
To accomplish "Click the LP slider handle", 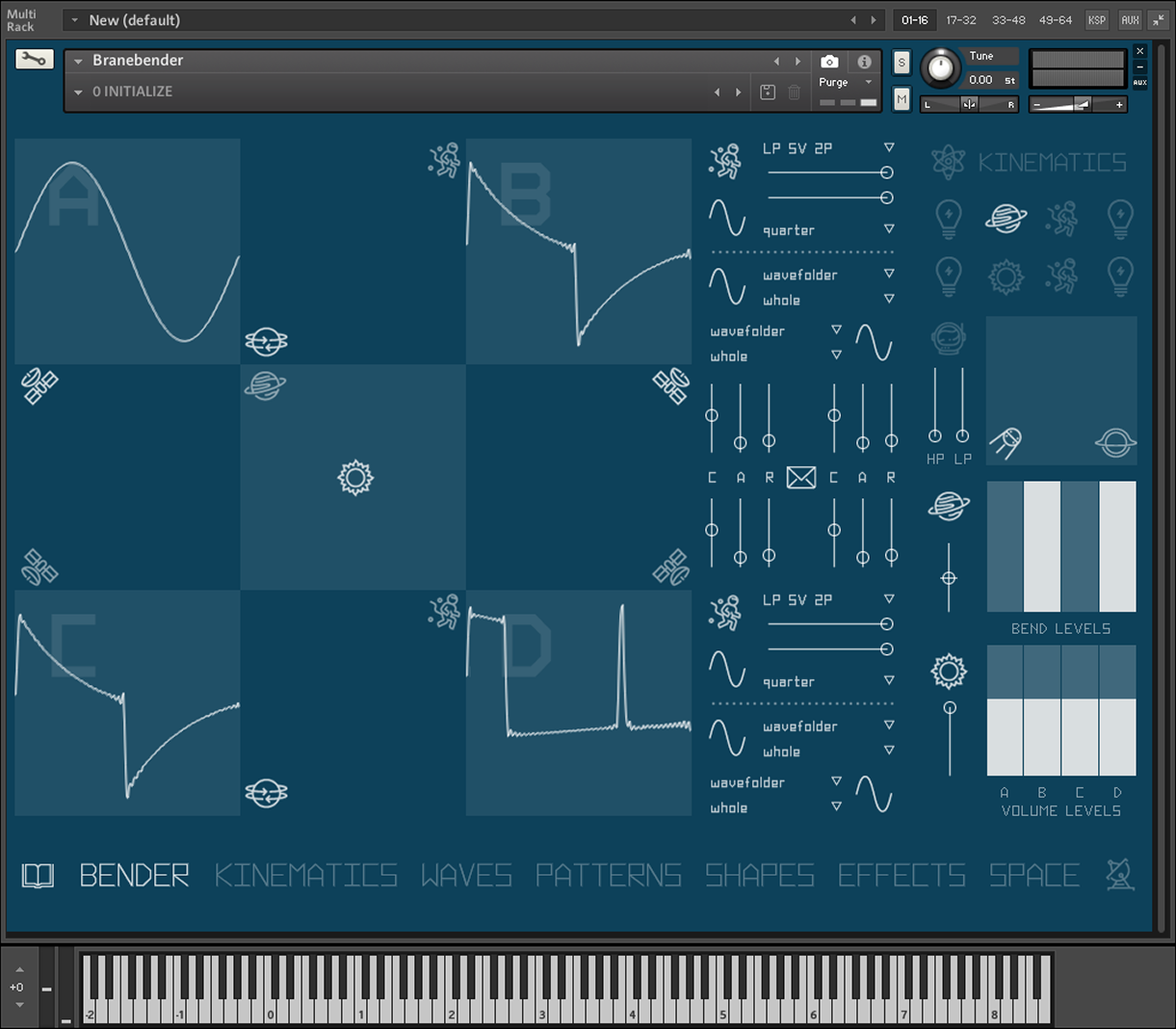I will pos(962,435).
